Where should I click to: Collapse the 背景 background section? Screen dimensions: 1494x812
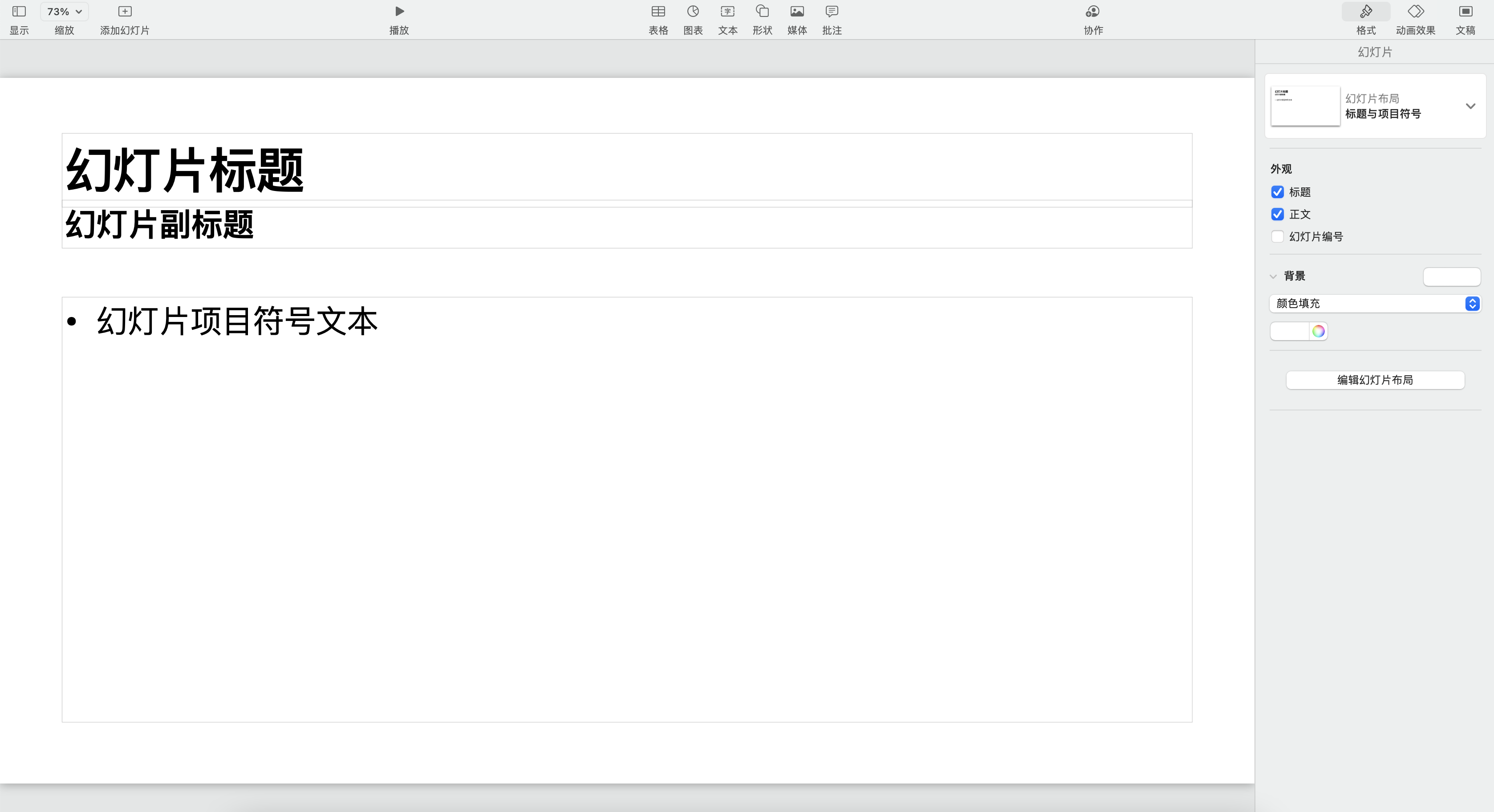[x=1273, y=276]
